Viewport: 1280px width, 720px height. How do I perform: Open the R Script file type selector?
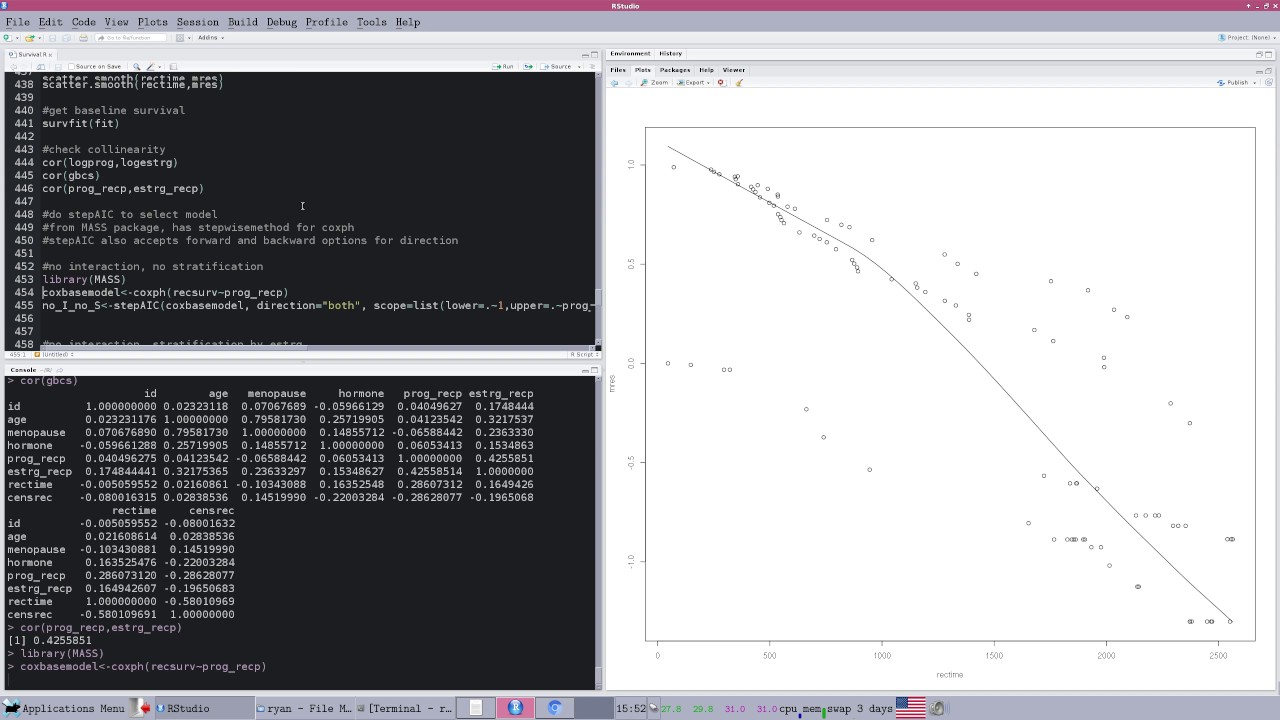point(583,354)
